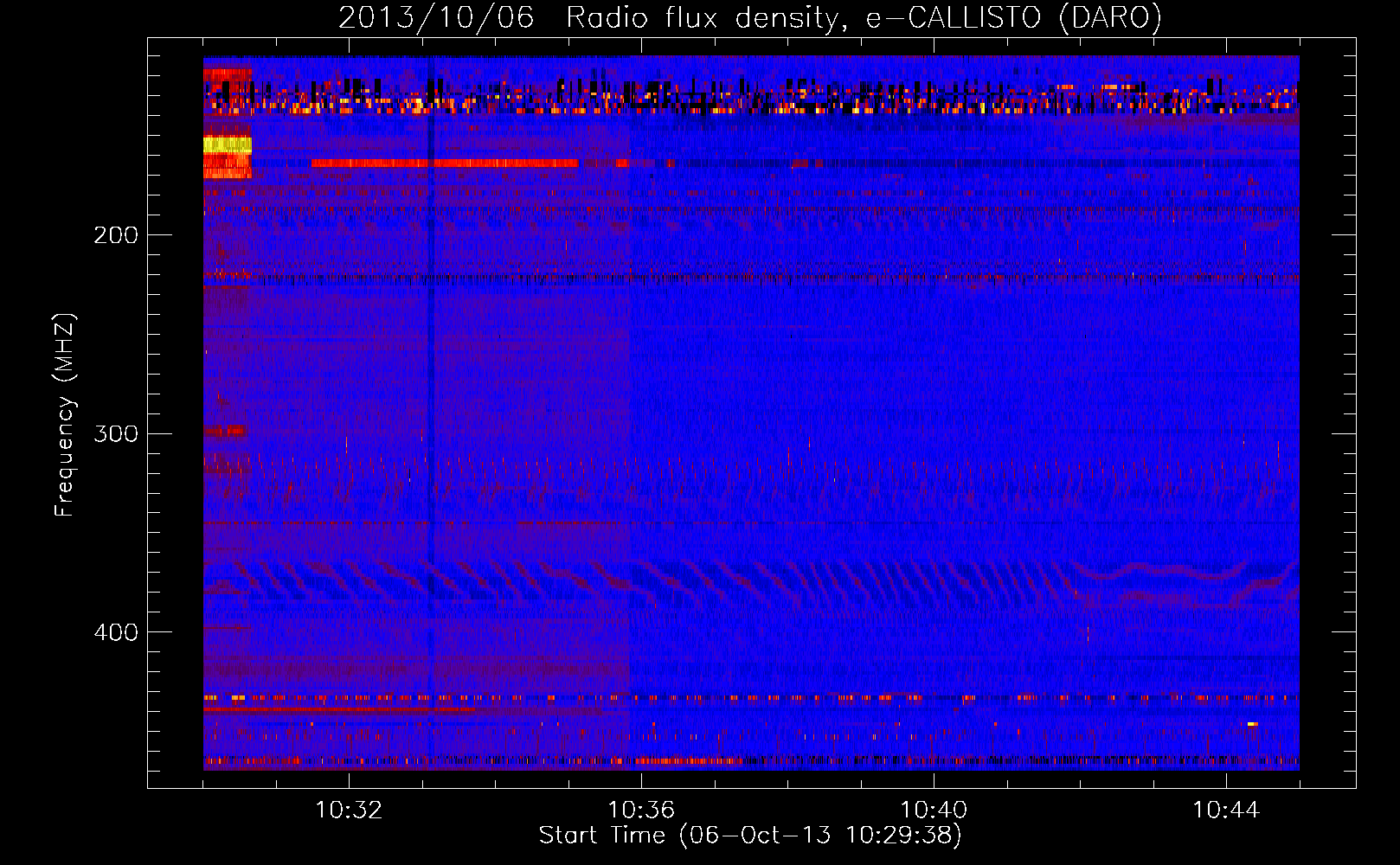Viewport: 1400px width, 865px height.
Task: Click the 'Start Time (06-Oct-13 10:29:38)' label
Action: pos(750,836)
